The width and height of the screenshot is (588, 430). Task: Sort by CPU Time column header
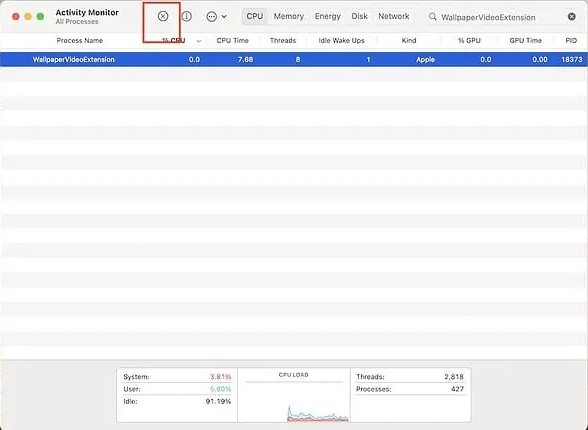pyautogui.click(x=232, y=40)
